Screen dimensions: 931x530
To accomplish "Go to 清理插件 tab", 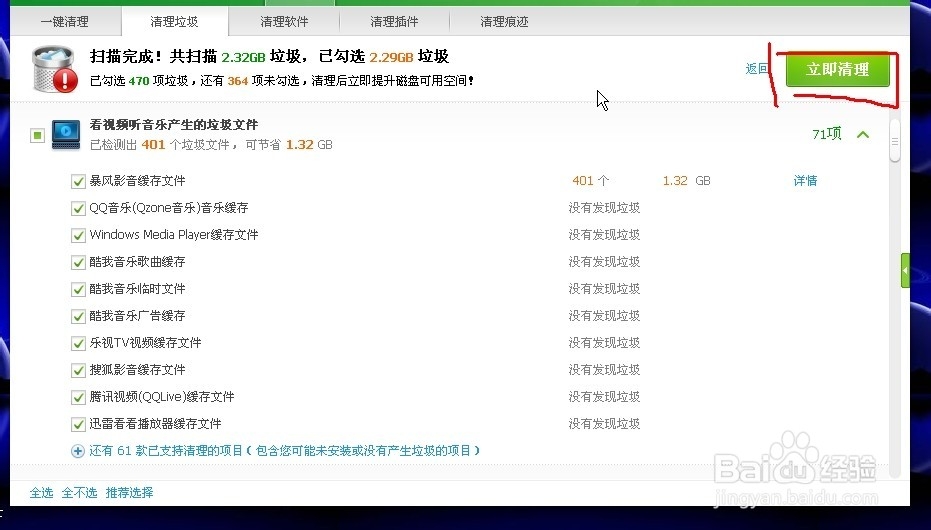I will pyautogui.click(x=394, y=22).
